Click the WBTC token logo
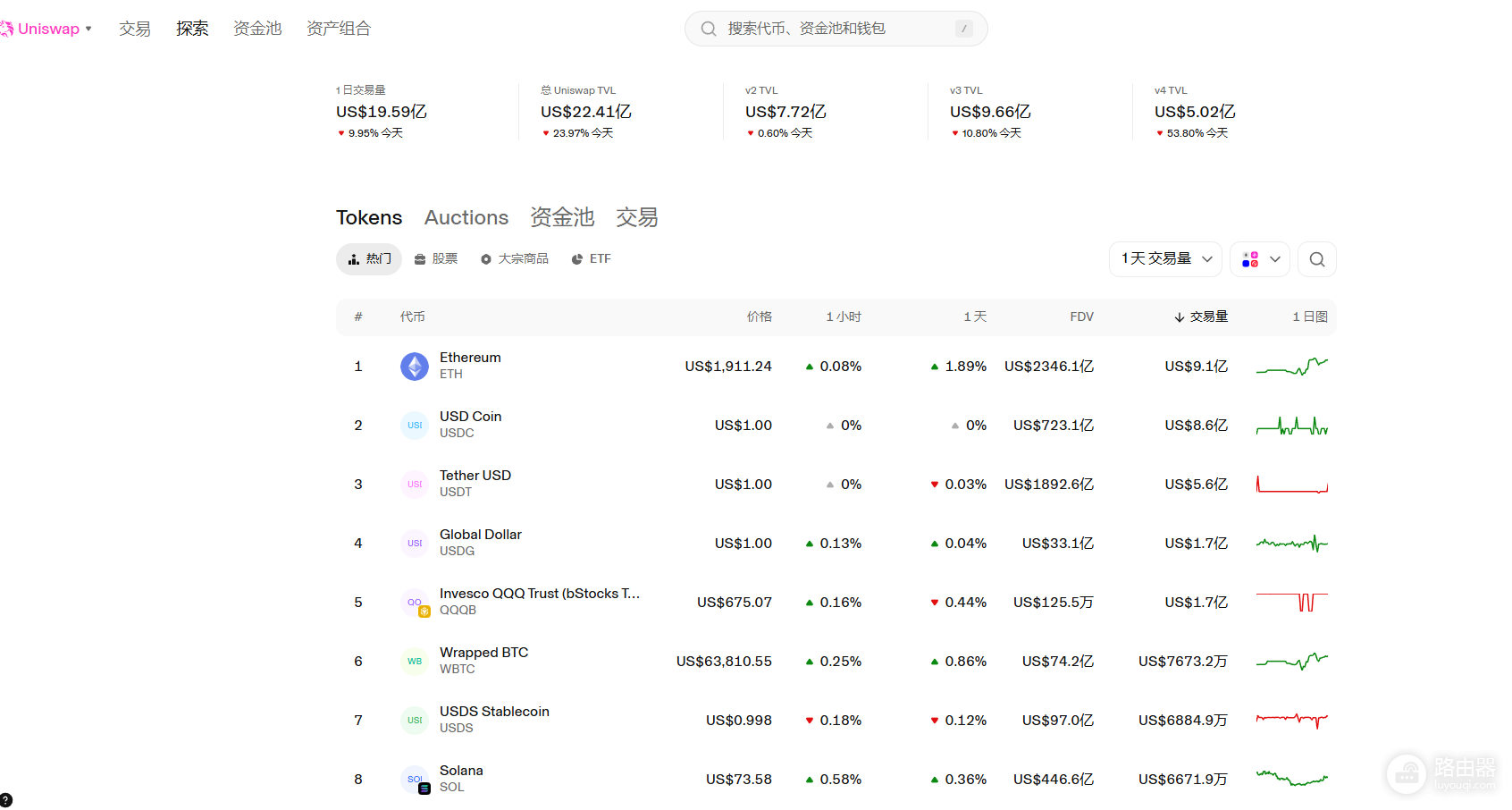Screen dimensions: 1512x810 coord(415,662)
